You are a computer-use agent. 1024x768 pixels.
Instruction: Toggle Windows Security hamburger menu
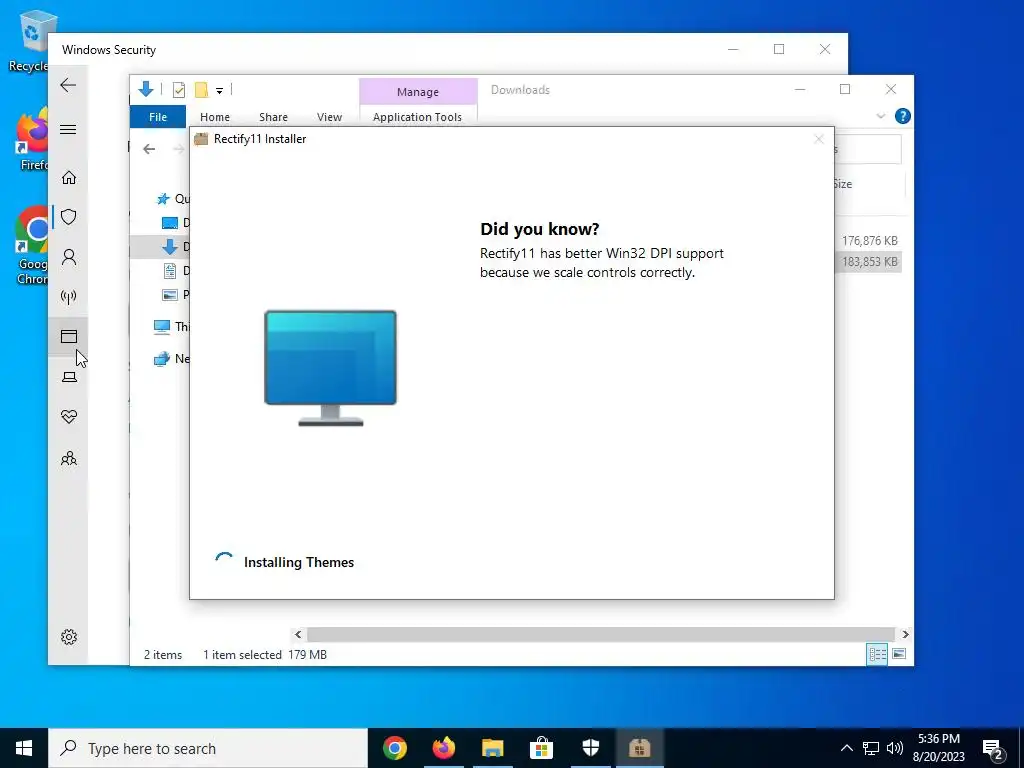[68, 129]
